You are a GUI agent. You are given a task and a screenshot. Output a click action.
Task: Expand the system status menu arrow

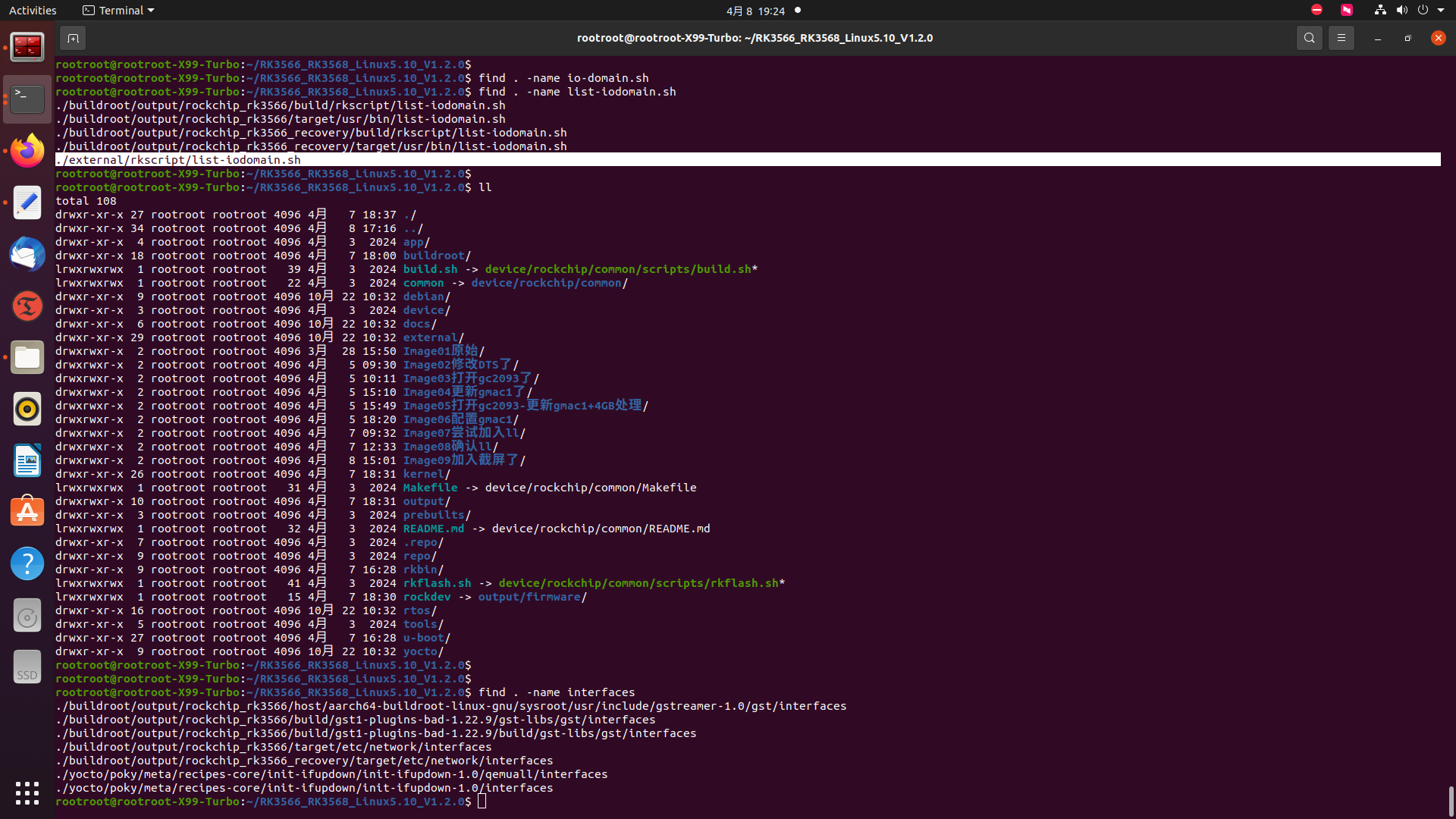tap(1441, 11)
